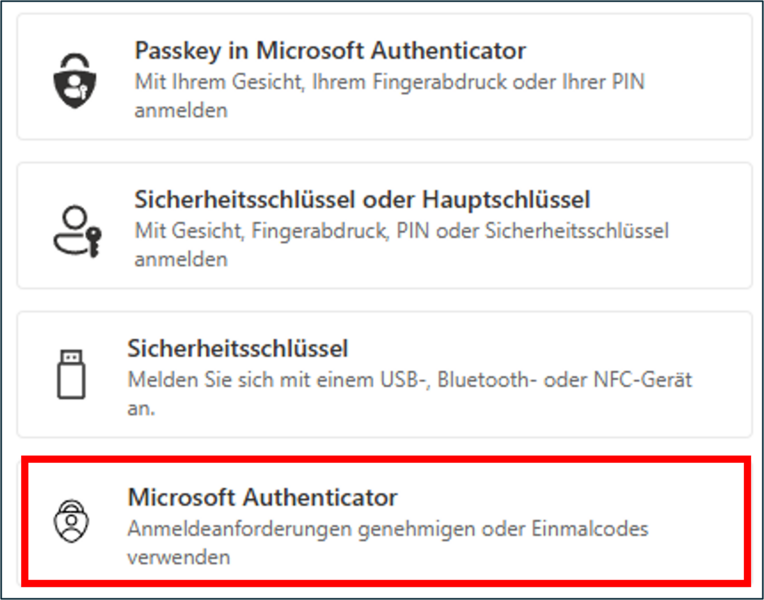Screen dimensions: 764x600
Task: Click 'anmelden' line below the Passkey description
Action: pyautogui.click(x=180, y=109)
